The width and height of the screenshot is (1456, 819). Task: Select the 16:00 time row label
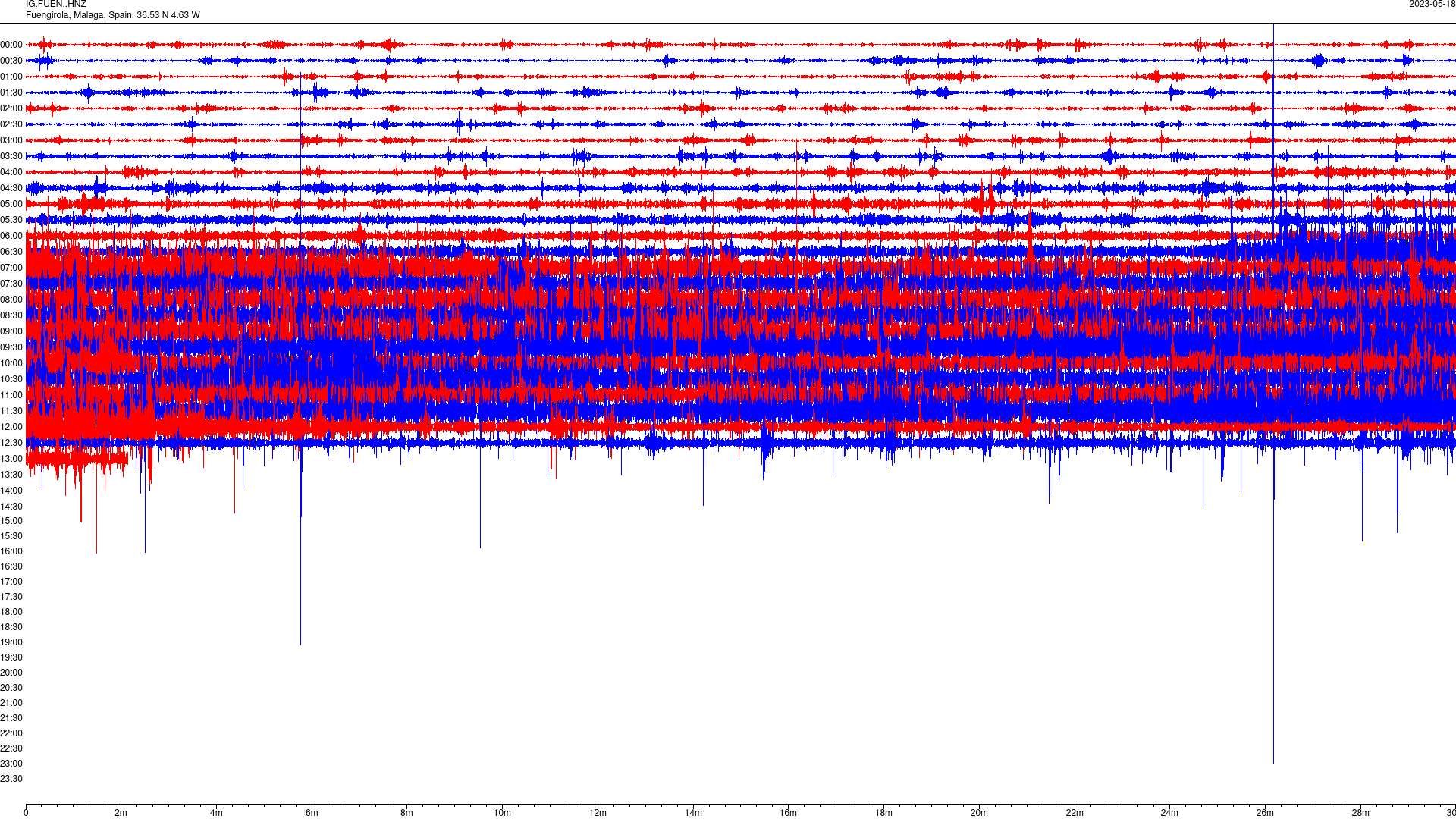(11, 551)
